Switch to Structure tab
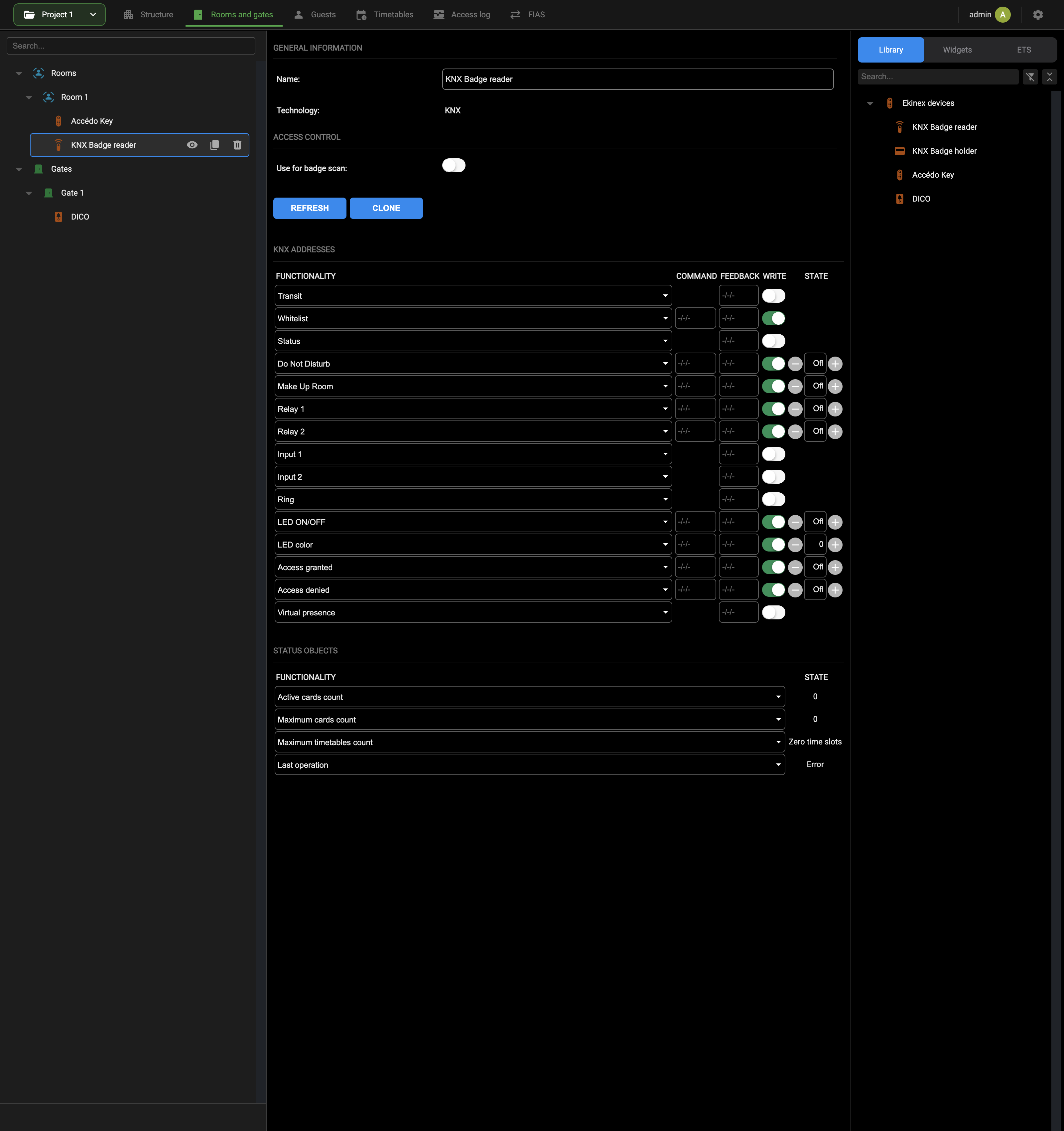 click(x=148, y=15)
